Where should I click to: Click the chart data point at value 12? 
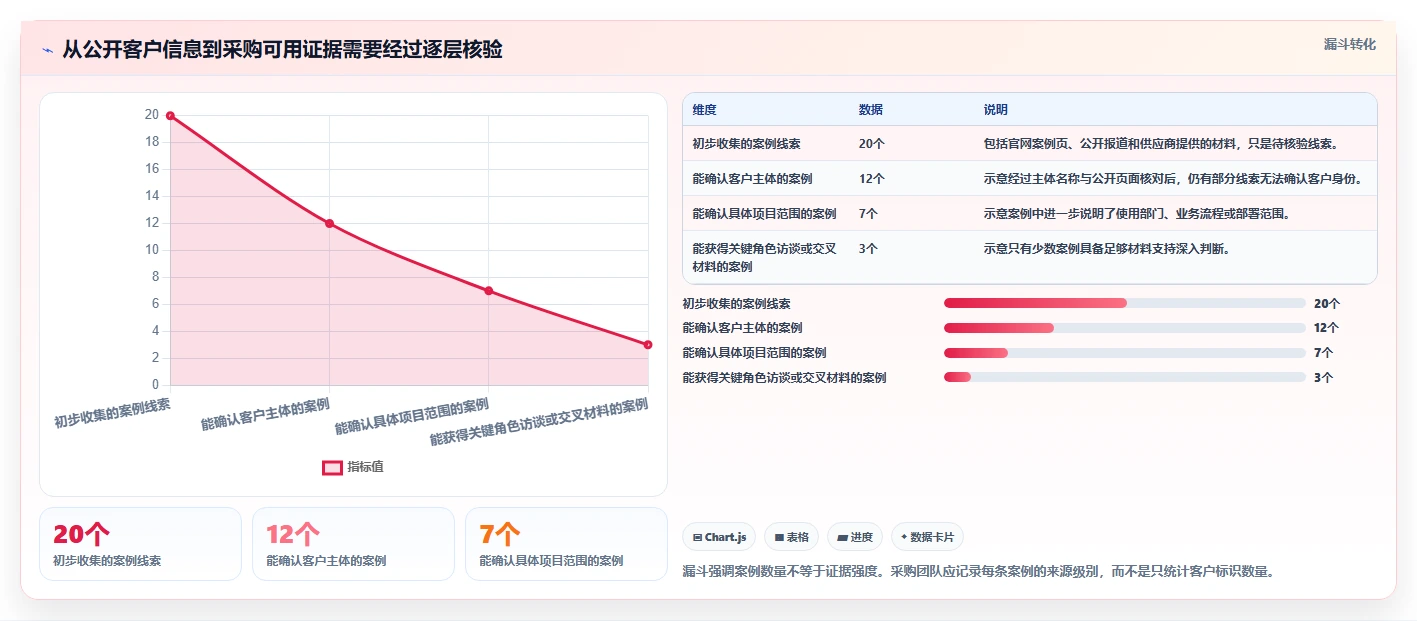tap(329, 223)
